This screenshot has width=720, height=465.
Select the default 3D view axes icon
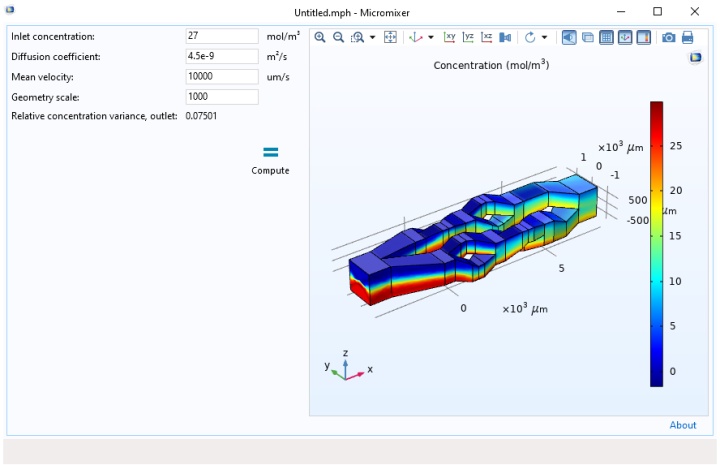[x=416, y=37]
